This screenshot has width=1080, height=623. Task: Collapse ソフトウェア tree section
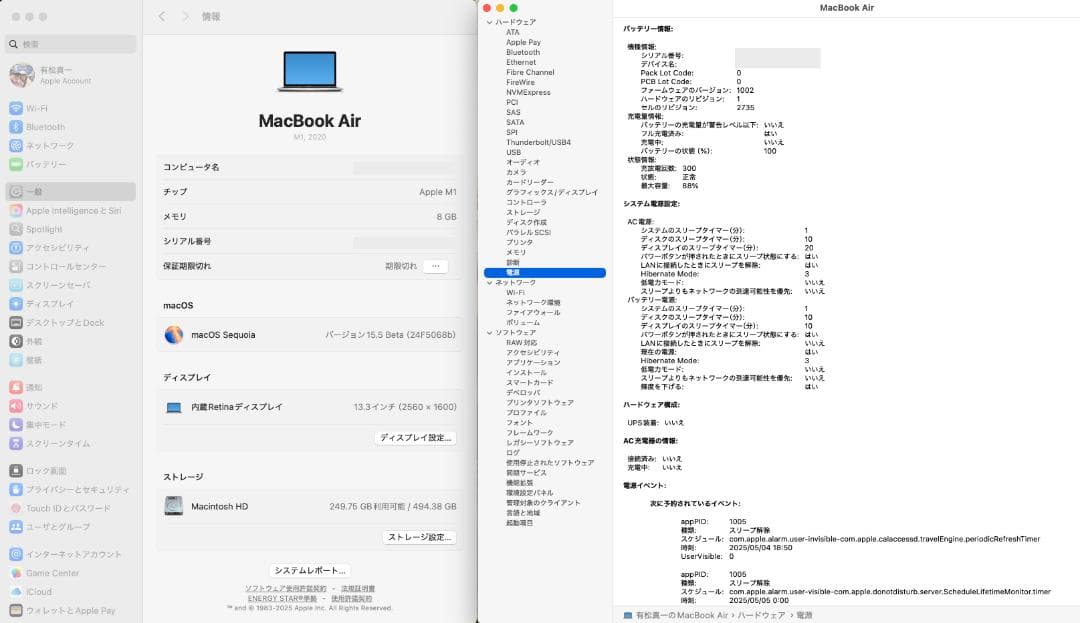coord(489,332)
